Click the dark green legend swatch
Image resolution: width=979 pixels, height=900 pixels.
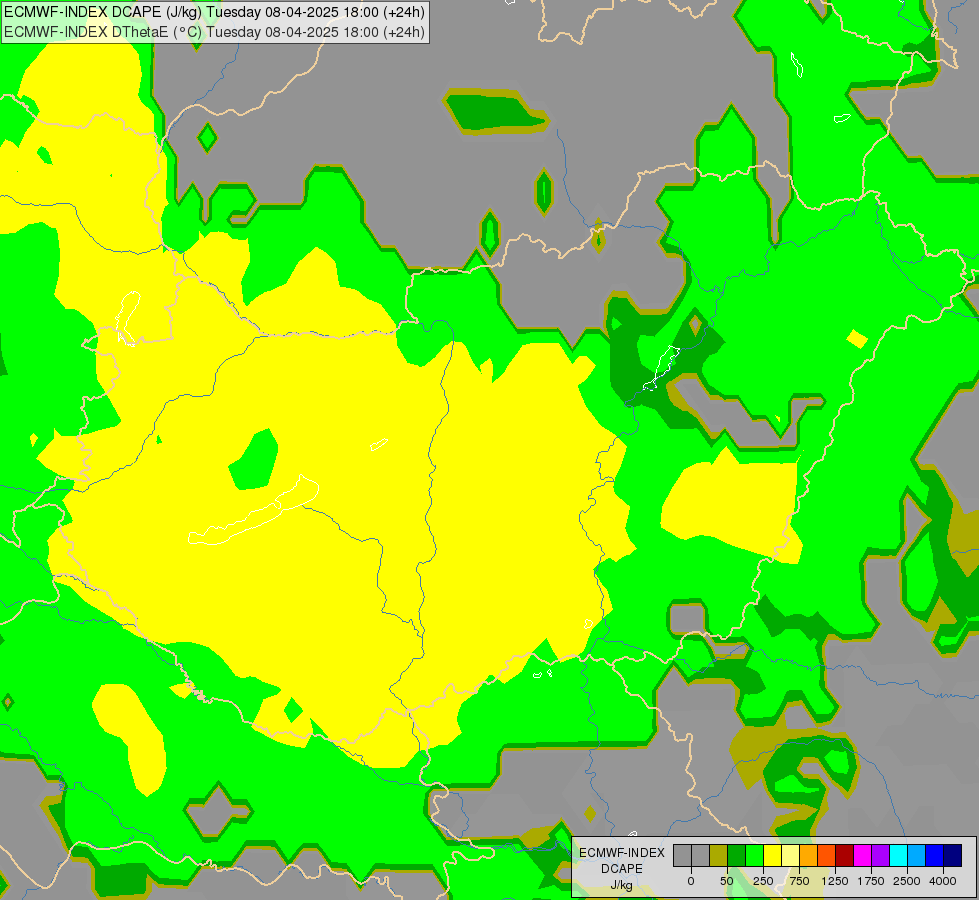[736, 856]
